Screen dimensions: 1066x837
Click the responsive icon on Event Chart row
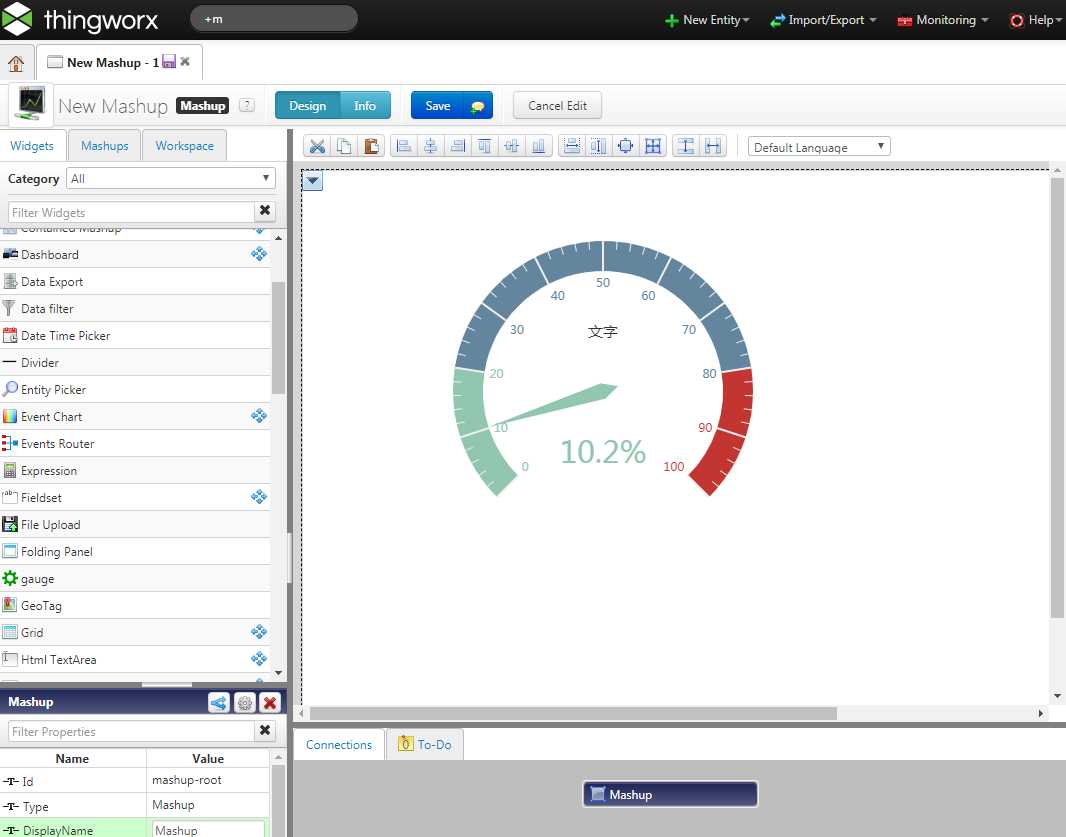tap(259, 415)
